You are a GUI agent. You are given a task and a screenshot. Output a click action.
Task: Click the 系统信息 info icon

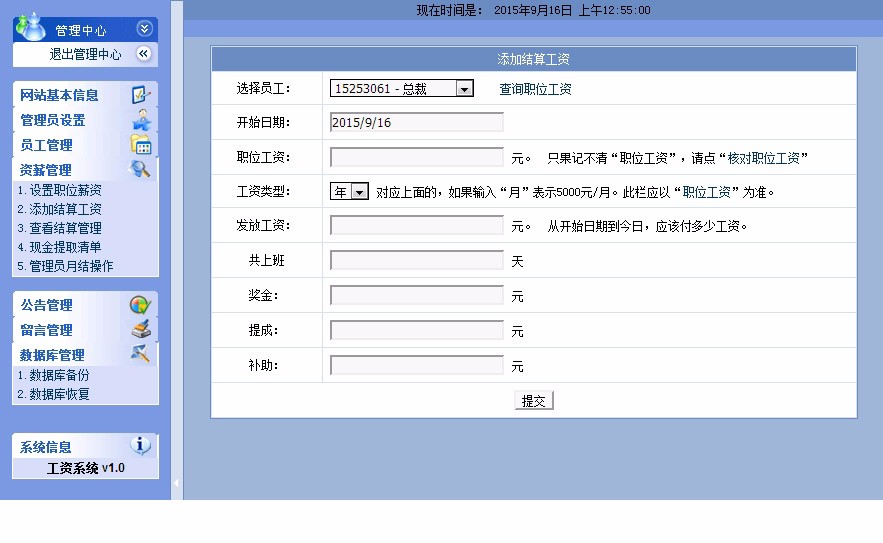tap(140, 445)
